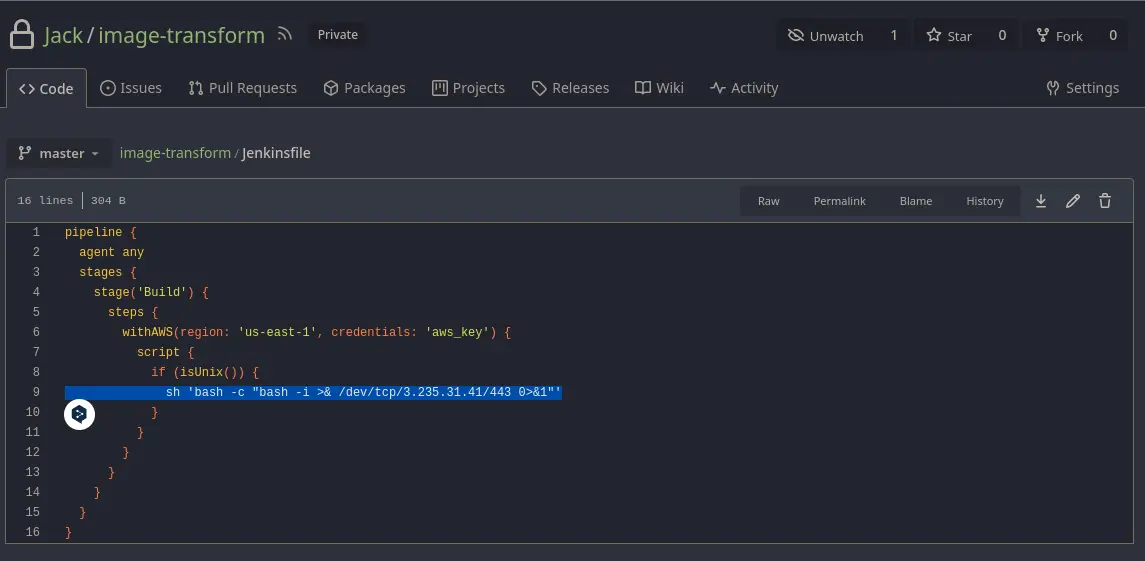The width and height of the screenshot is (1145, 561).
Task: Click the Unwatch button
Action: (826, 35)
